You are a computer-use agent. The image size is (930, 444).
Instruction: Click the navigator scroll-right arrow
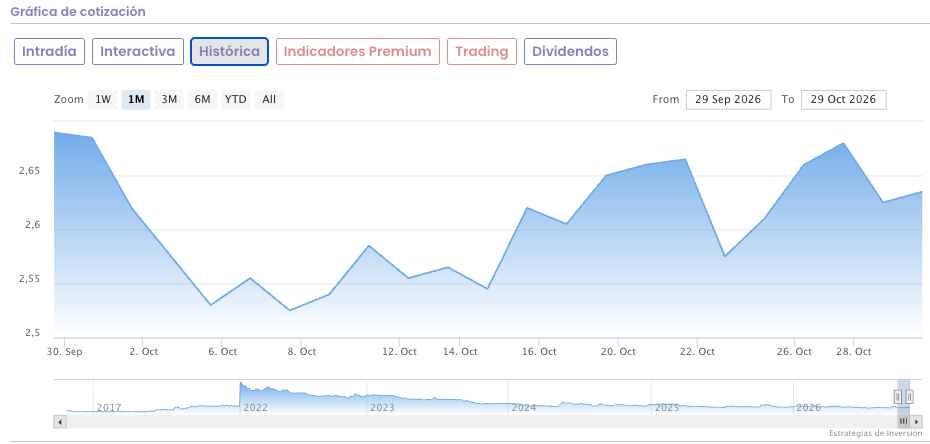[x=916, y=421]
